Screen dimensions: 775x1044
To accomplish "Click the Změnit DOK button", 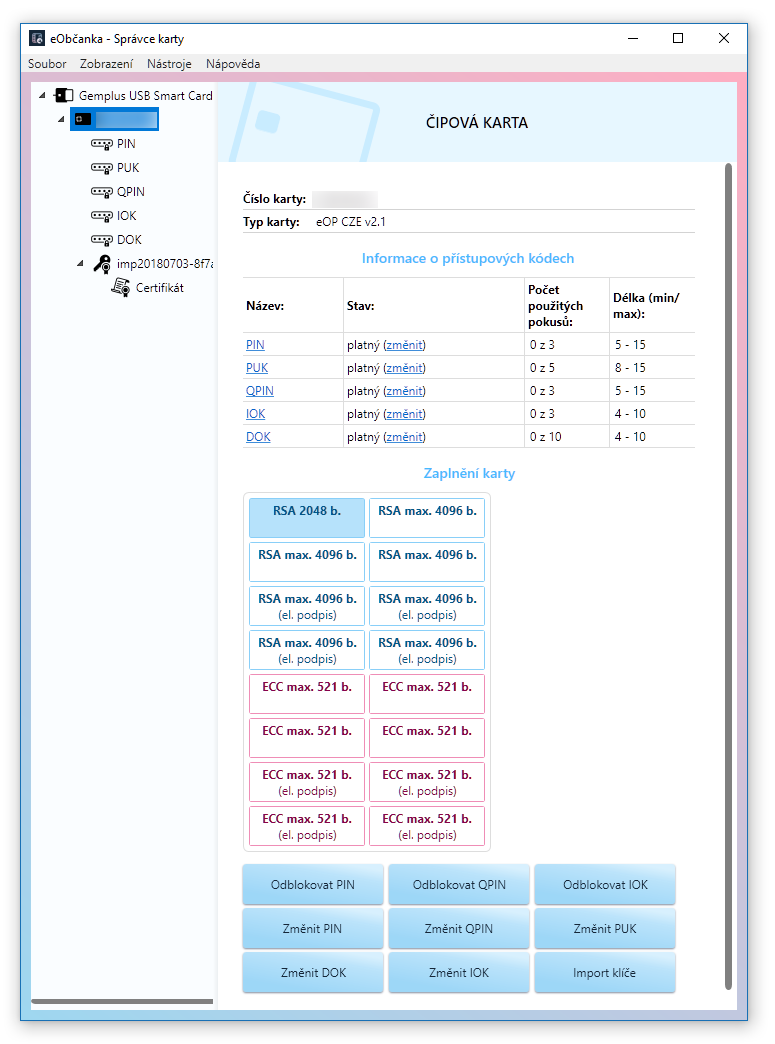I will point(313,973).
